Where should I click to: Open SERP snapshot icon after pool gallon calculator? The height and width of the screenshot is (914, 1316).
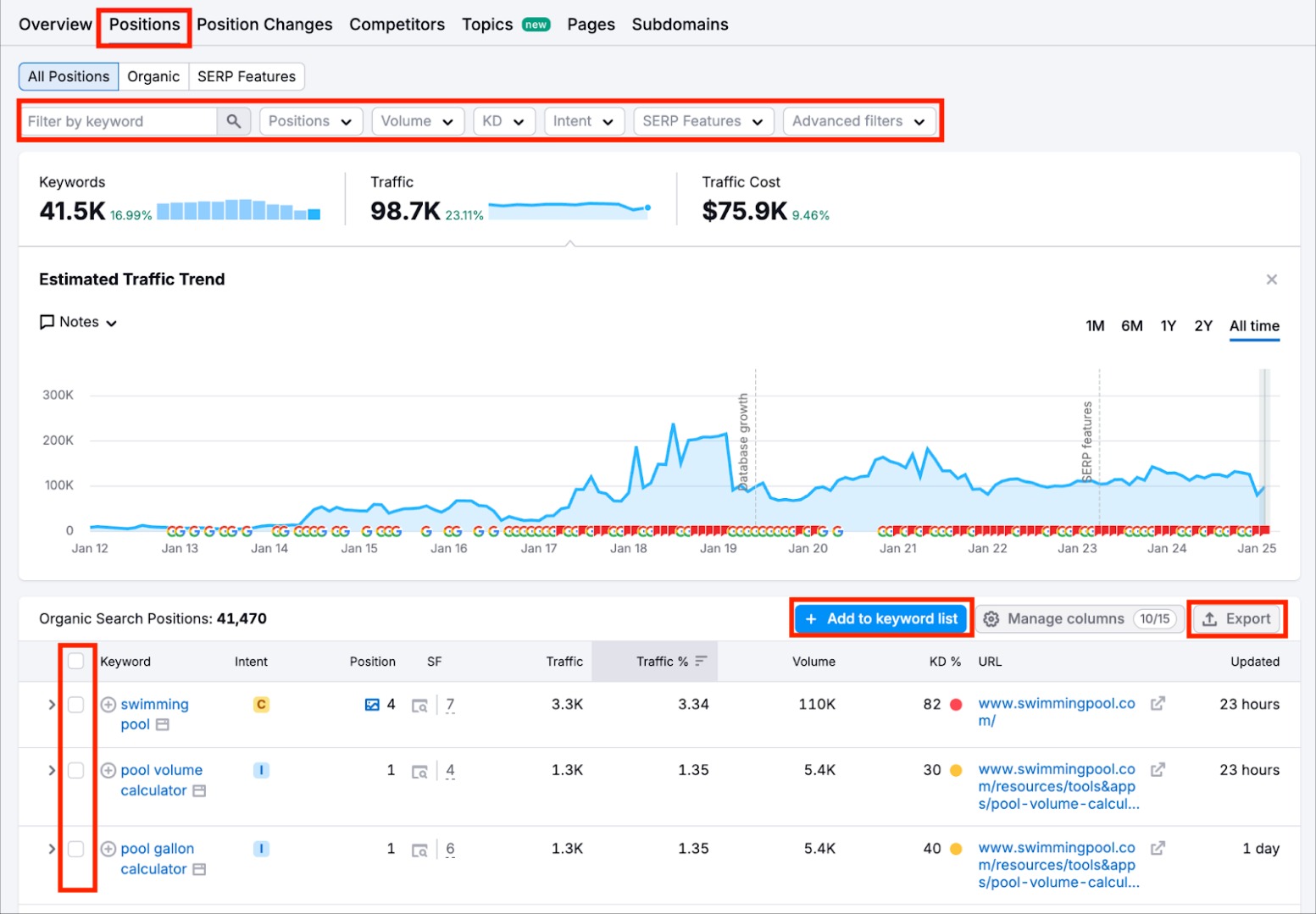199,869
